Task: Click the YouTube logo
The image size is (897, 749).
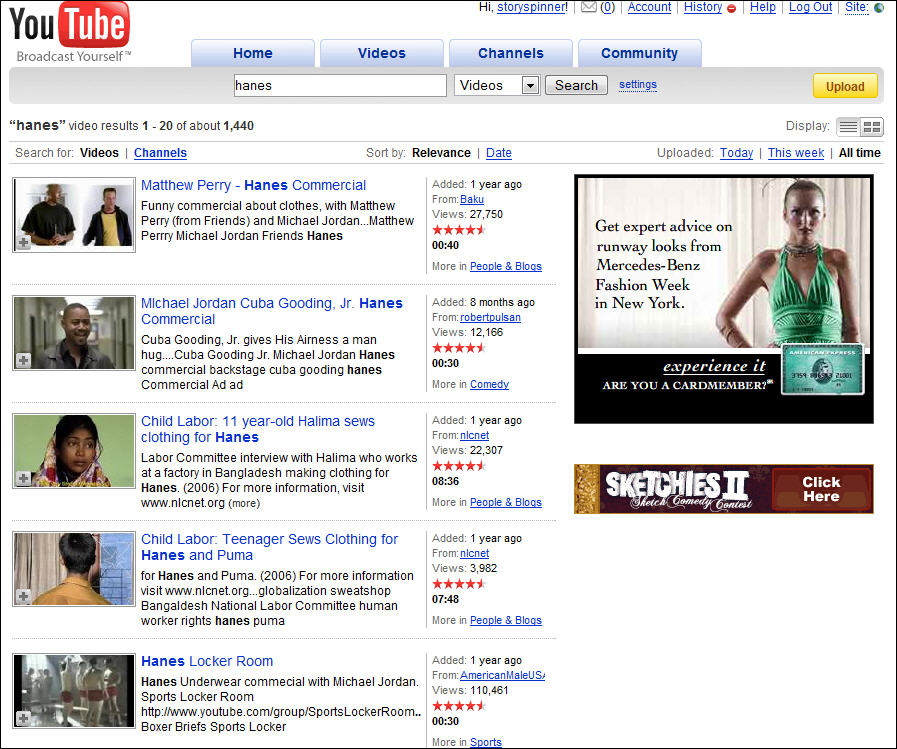Action: pyautogui.click(x=70, y=32)
